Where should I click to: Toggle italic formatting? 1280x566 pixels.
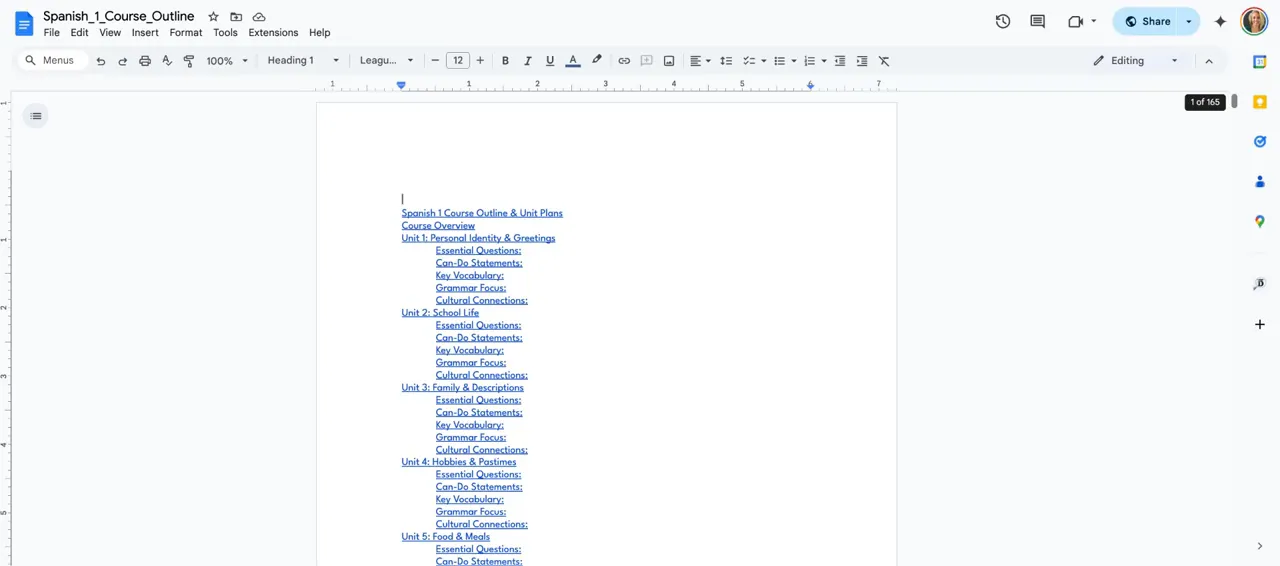[x=527, y=61]
